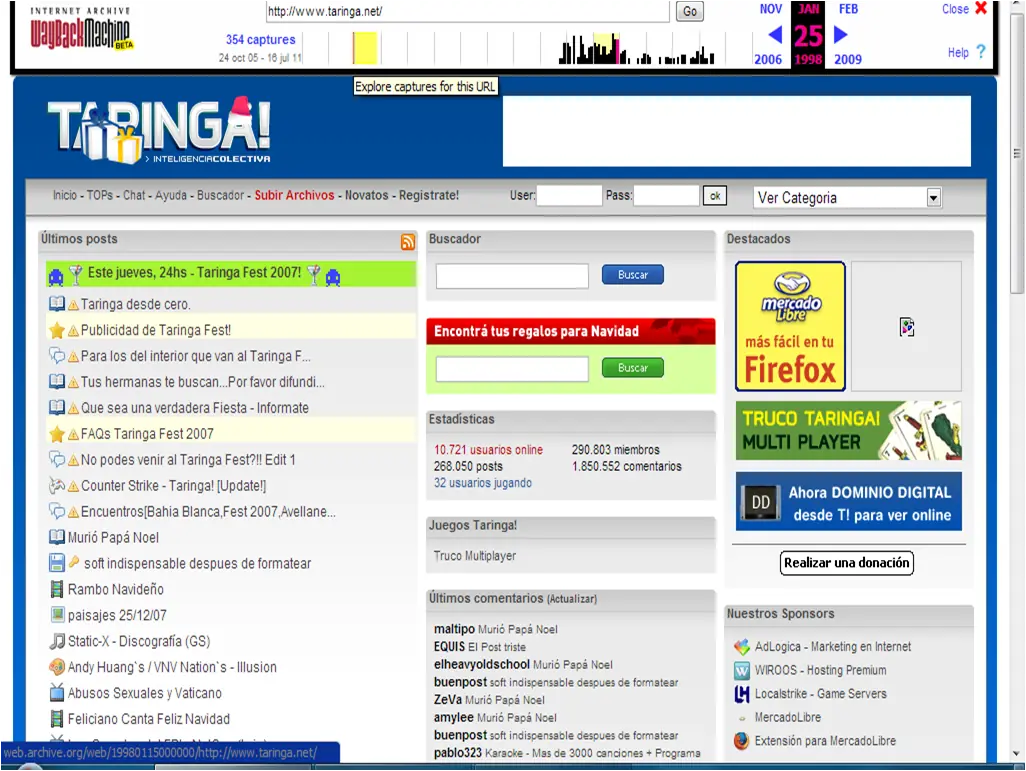Open the RSS feed icon for Últimos posts
The width and height of the screenshot is (1026, 771).
point(408,242)
